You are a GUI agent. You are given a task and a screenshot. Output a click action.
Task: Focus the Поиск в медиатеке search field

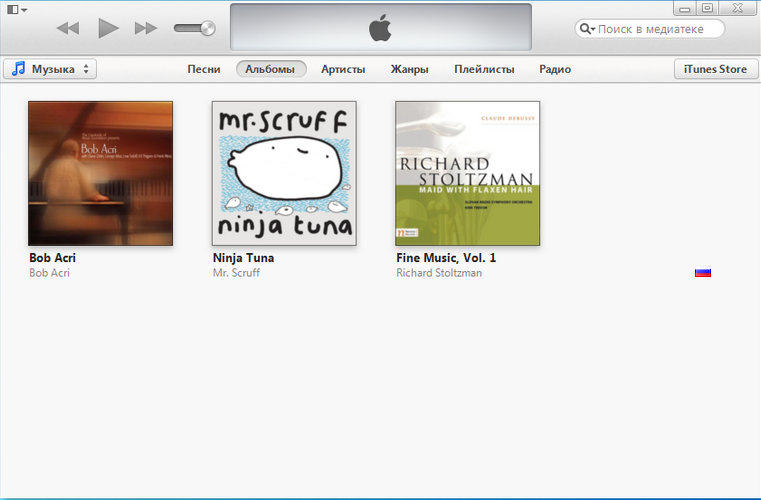point(650,29)
